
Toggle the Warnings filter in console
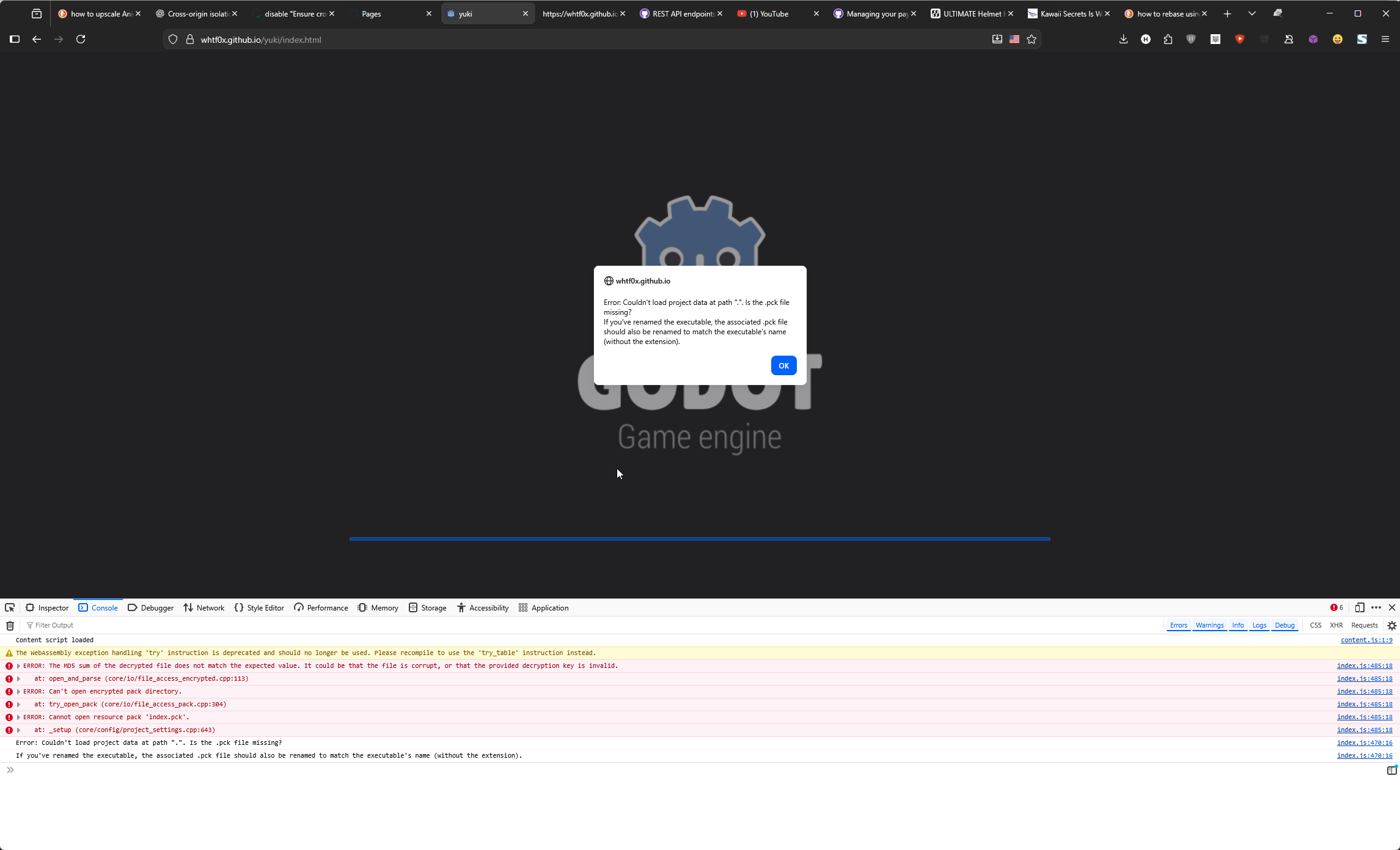[1209, 625]
